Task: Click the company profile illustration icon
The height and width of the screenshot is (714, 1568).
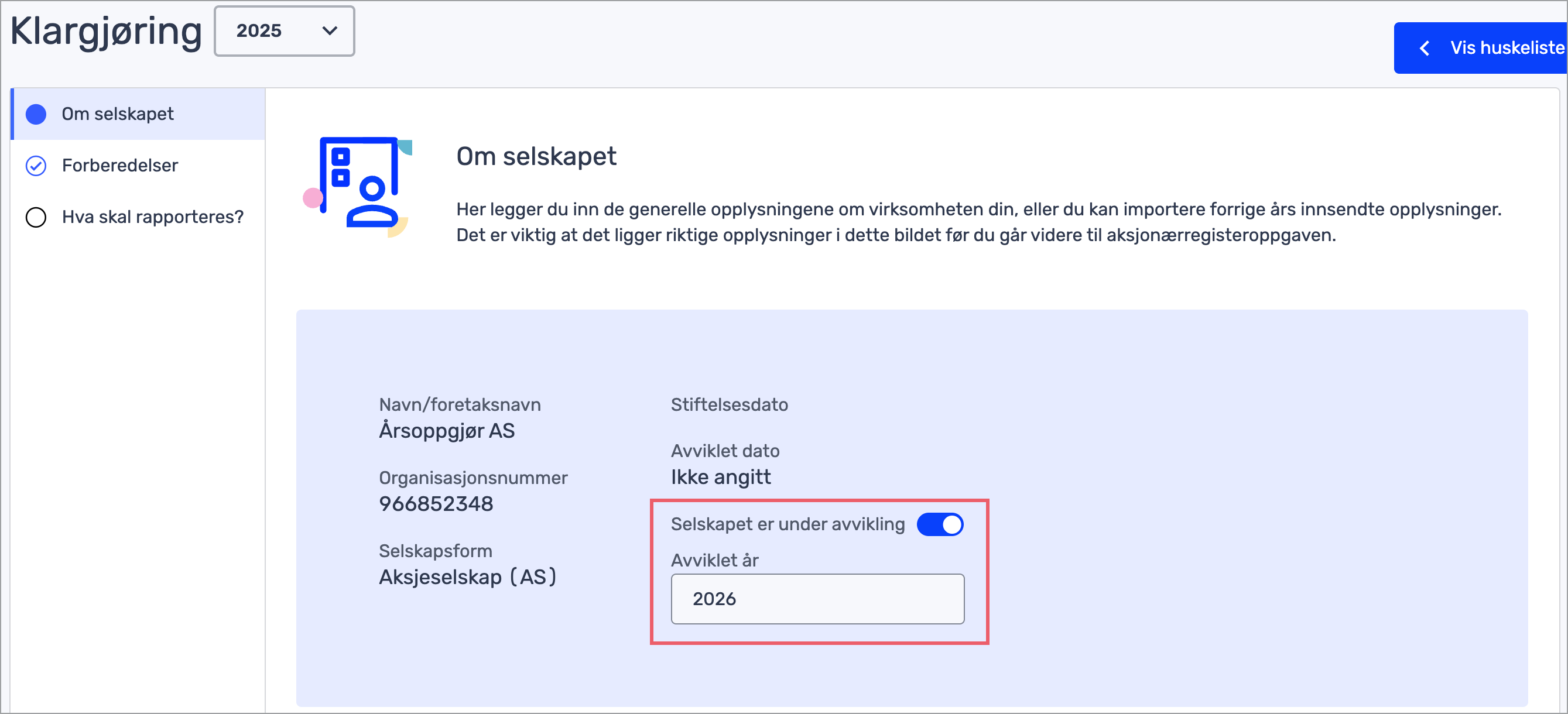Action: coord(359,184)
